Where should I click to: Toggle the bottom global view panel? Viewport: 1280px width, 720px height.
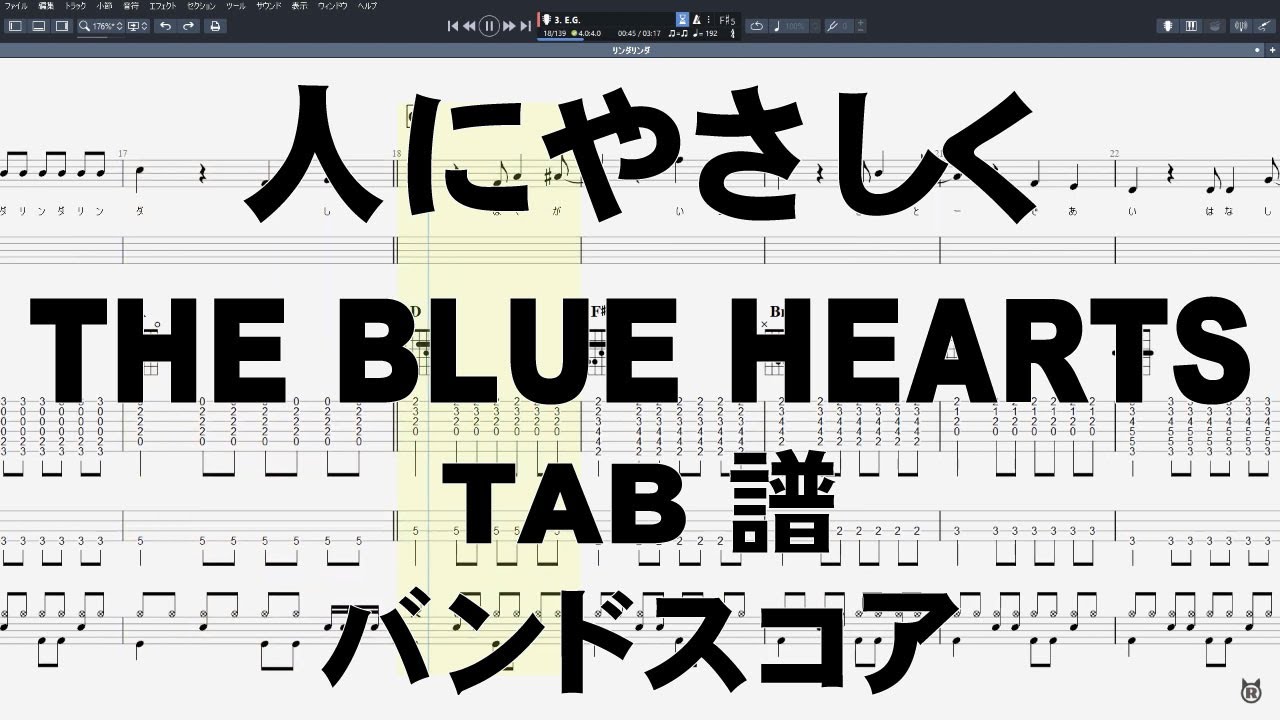point(38,26)
